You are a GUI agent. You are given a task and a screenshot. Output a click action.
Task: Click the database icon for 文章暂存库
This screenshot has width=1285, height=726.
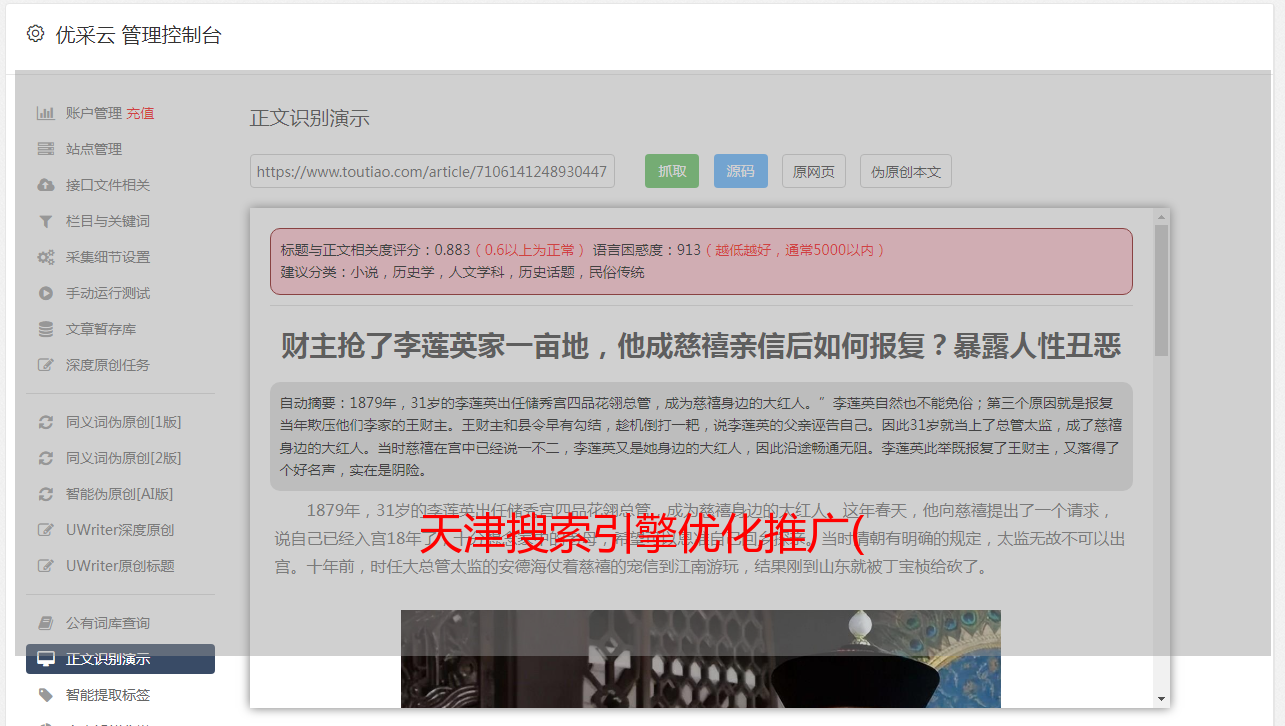[45, 329]
